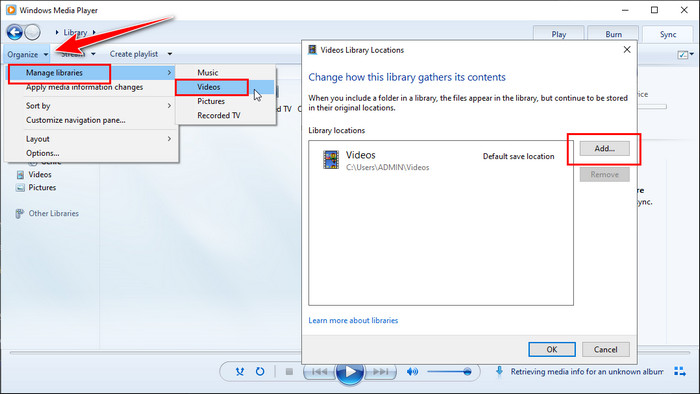Click the Other Libraries icon

[x=19, y=214]
